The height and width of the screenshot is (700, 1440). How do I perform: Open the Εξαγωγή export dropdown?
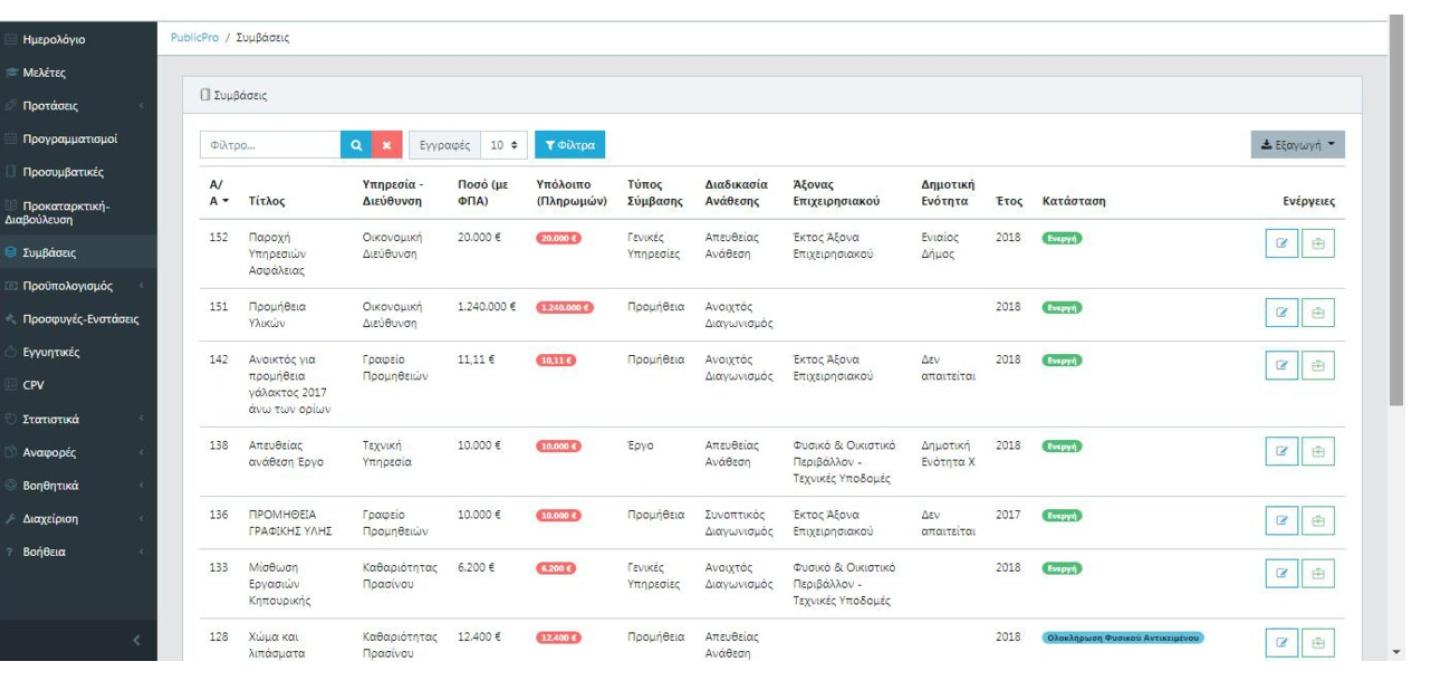pyautogui.click(x=1298, y=145)
